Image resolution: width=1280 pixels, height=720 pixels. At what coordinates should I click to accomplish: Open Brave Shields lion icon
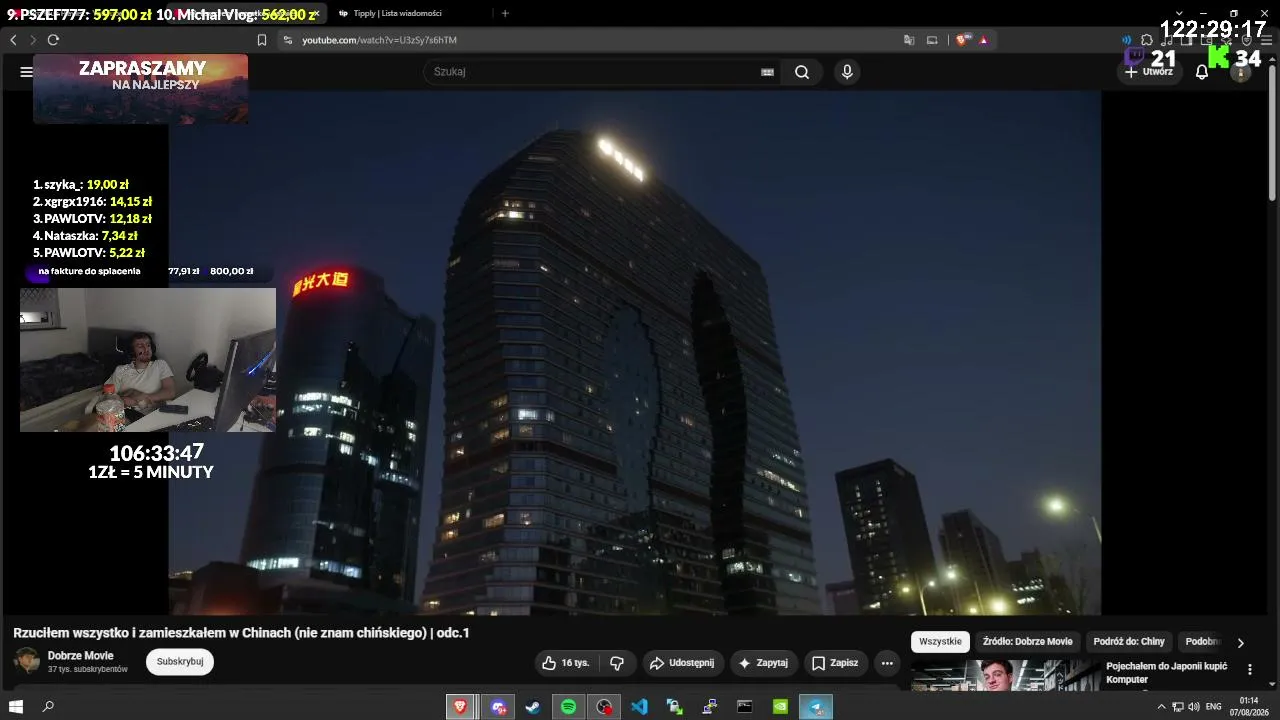coord(962,40)
